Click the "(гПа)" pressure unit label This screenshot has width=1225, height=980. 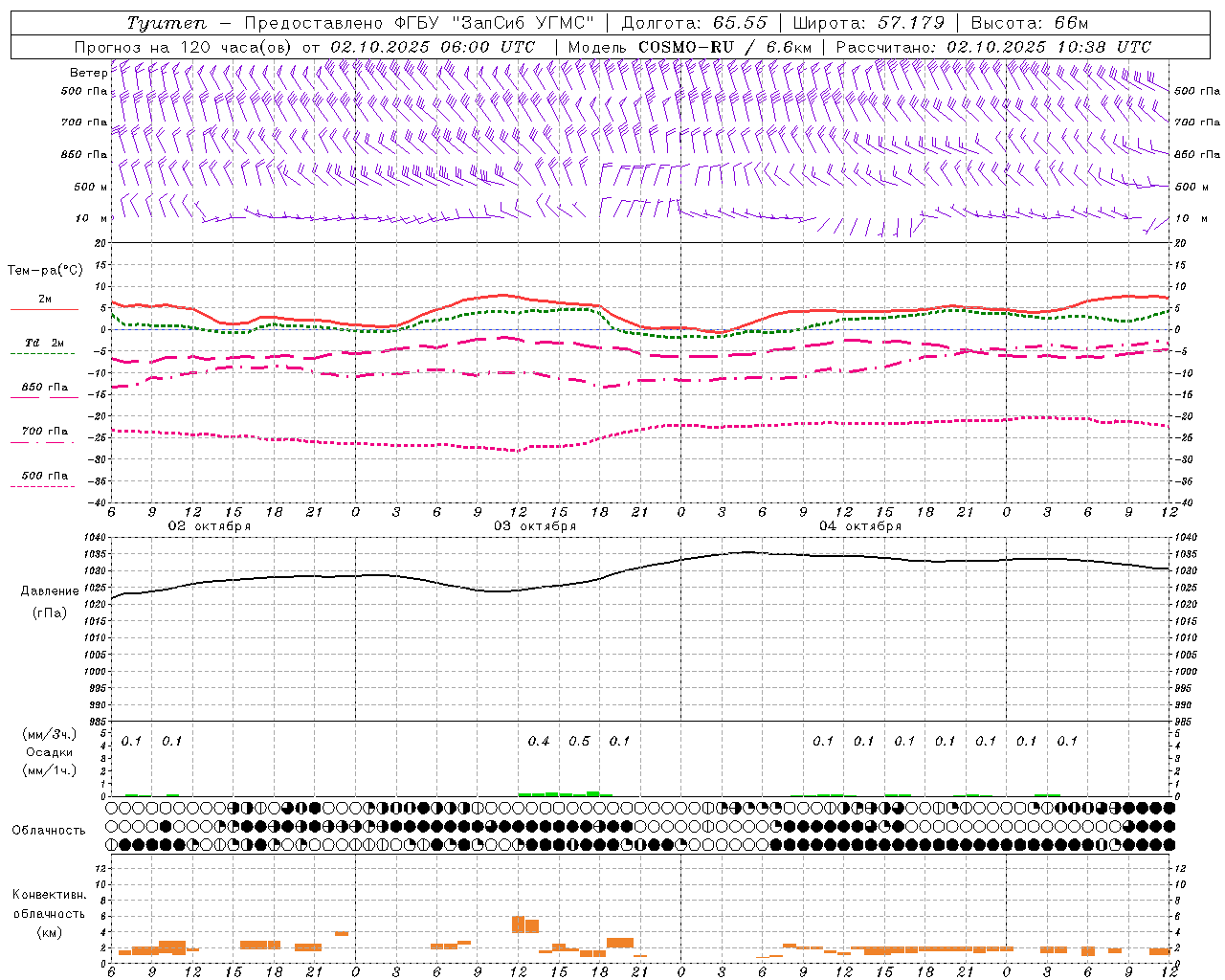[50, 612]
